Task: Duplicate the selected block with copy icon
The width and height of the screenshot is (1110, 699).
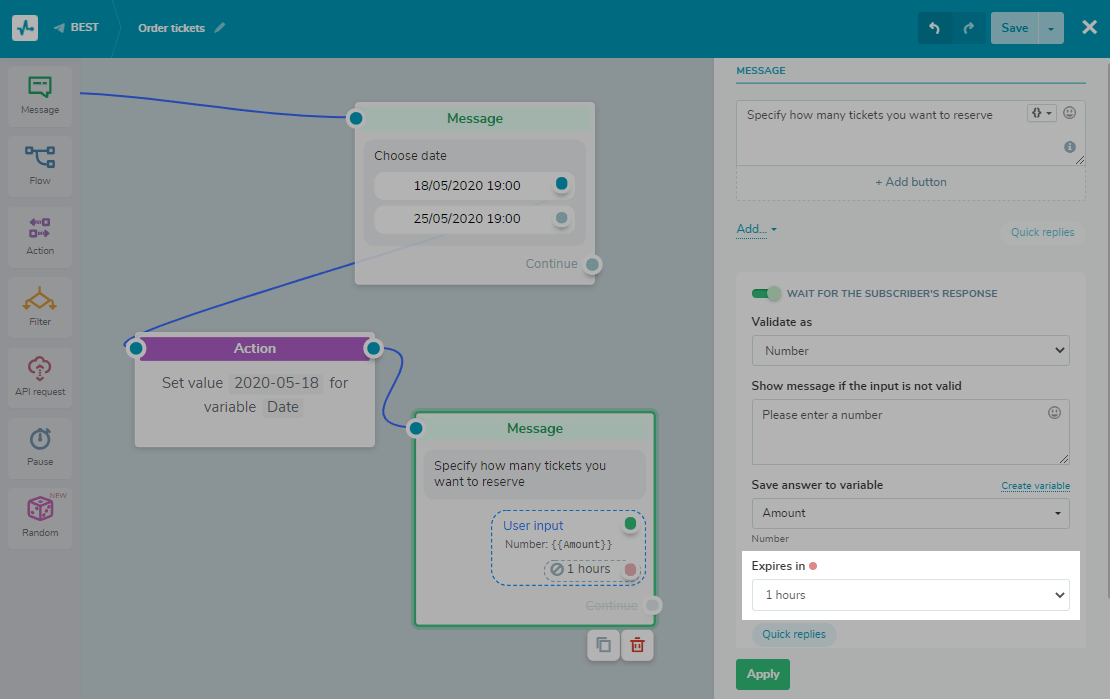Action: point(603,645)
